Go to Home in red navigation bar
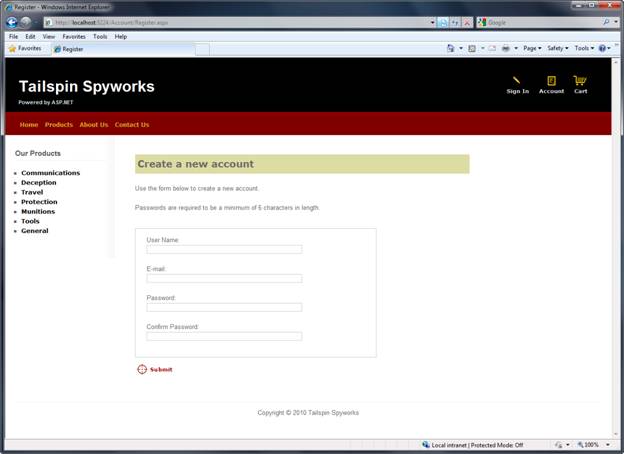624x454 pixels. [29, 125]
